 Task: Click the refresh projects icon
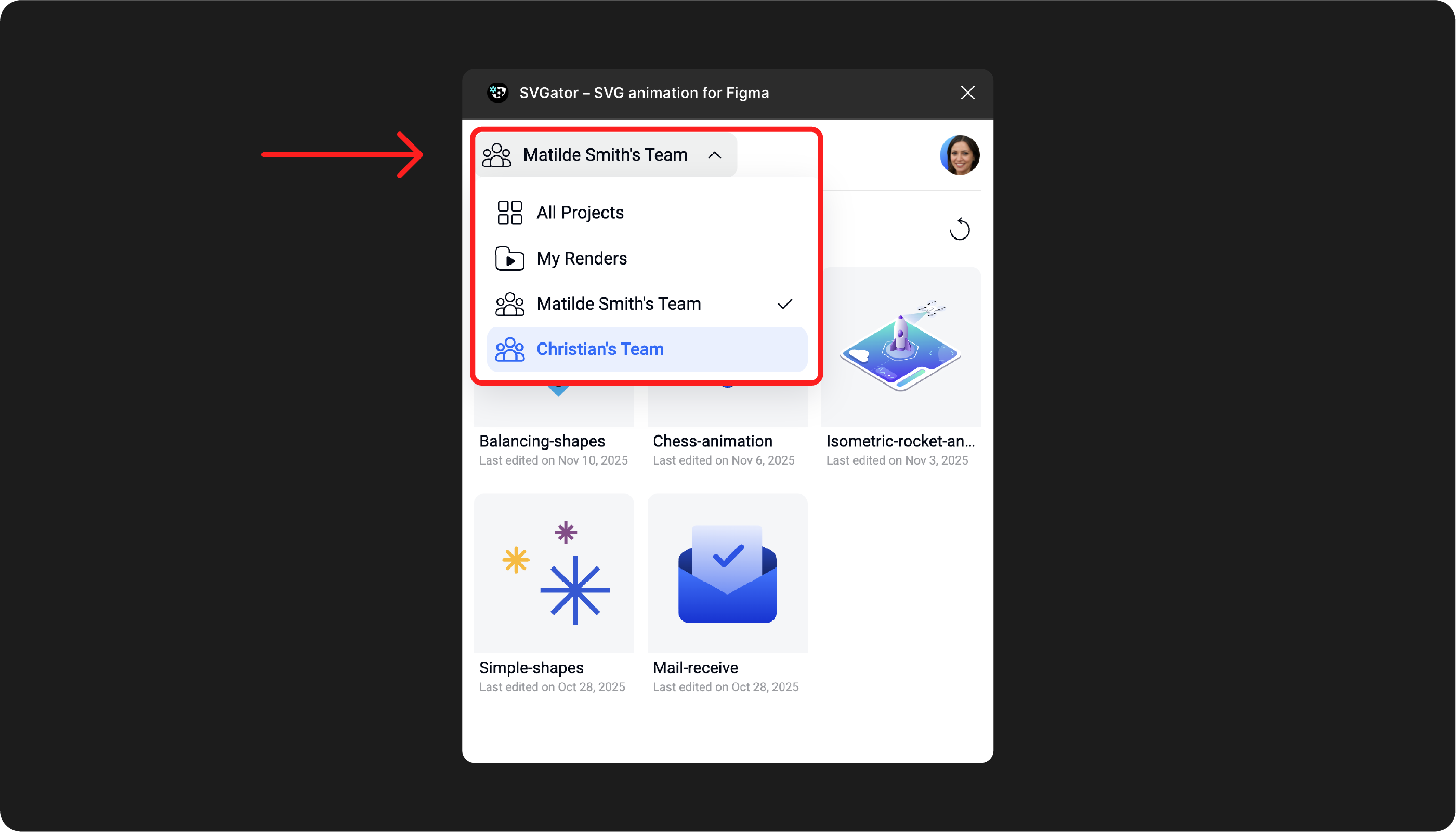(960, 229)
